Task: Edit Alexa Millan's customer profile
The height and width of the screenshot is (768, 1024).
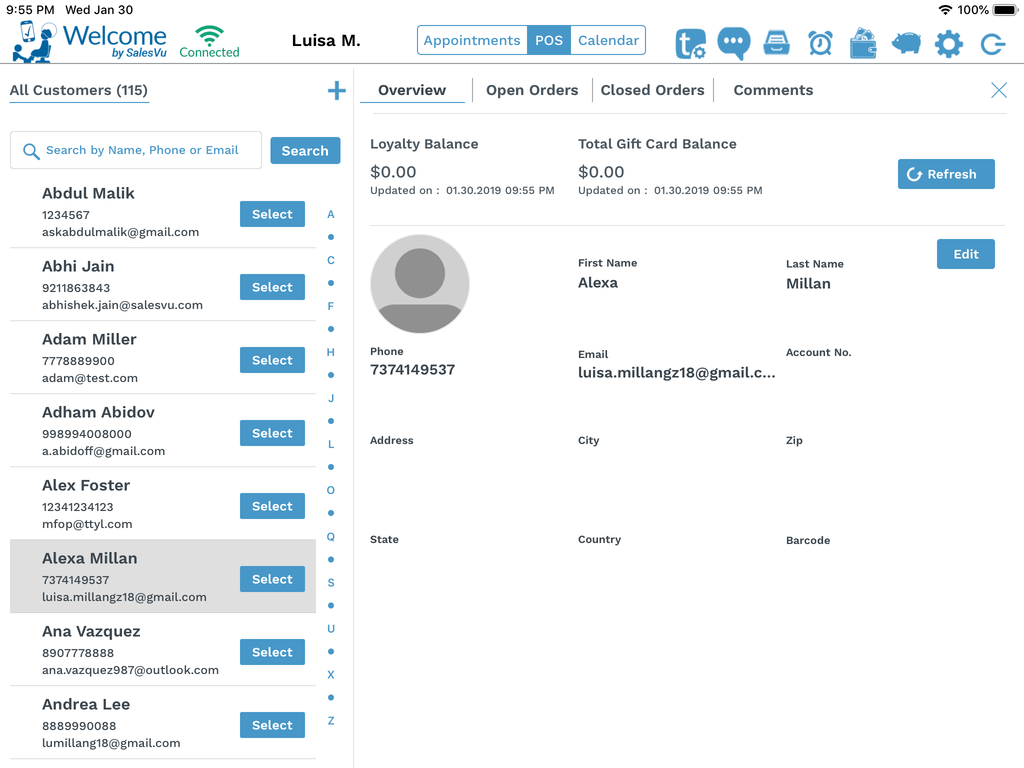Action: pos(965,254)
